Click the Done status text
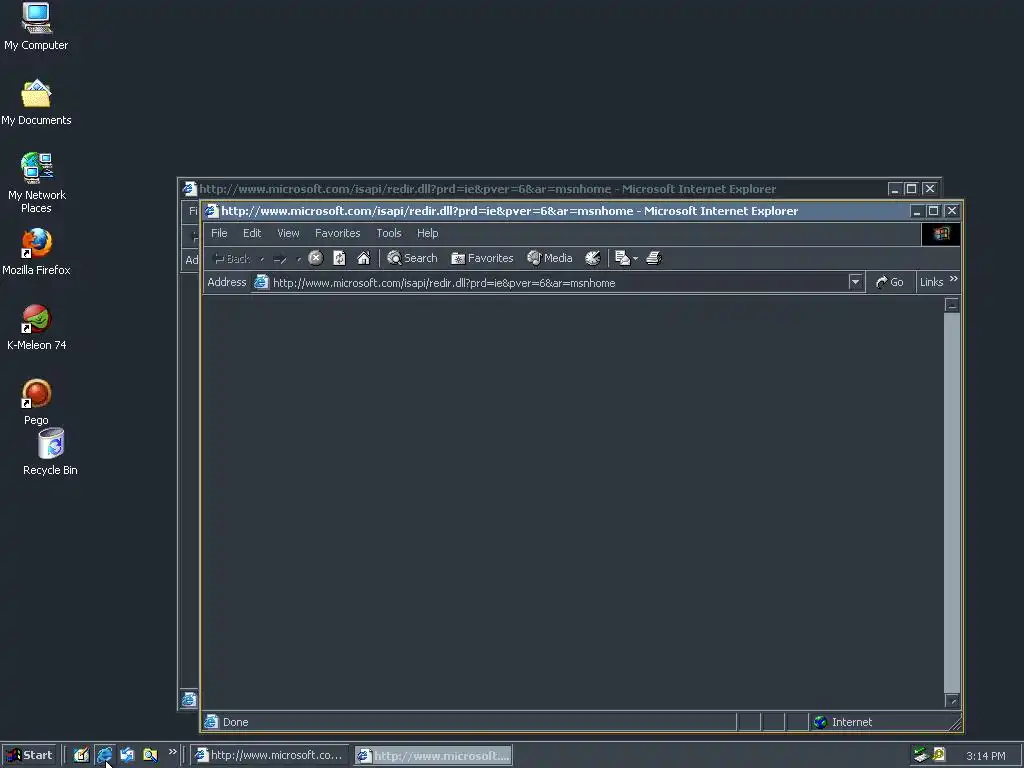Viewport: 1024px width, 768px height. coord(236,722)
